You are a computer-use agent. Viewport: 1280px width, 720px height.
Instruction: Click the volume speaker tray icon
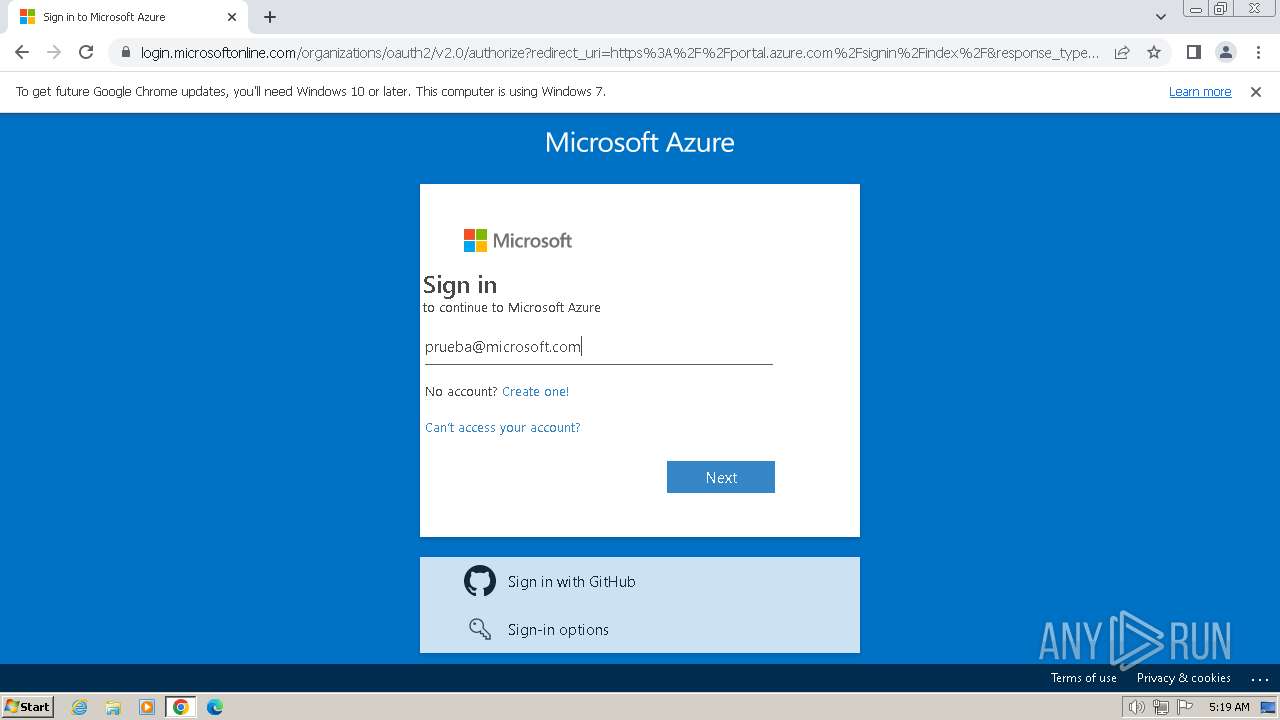[1137, 707]
